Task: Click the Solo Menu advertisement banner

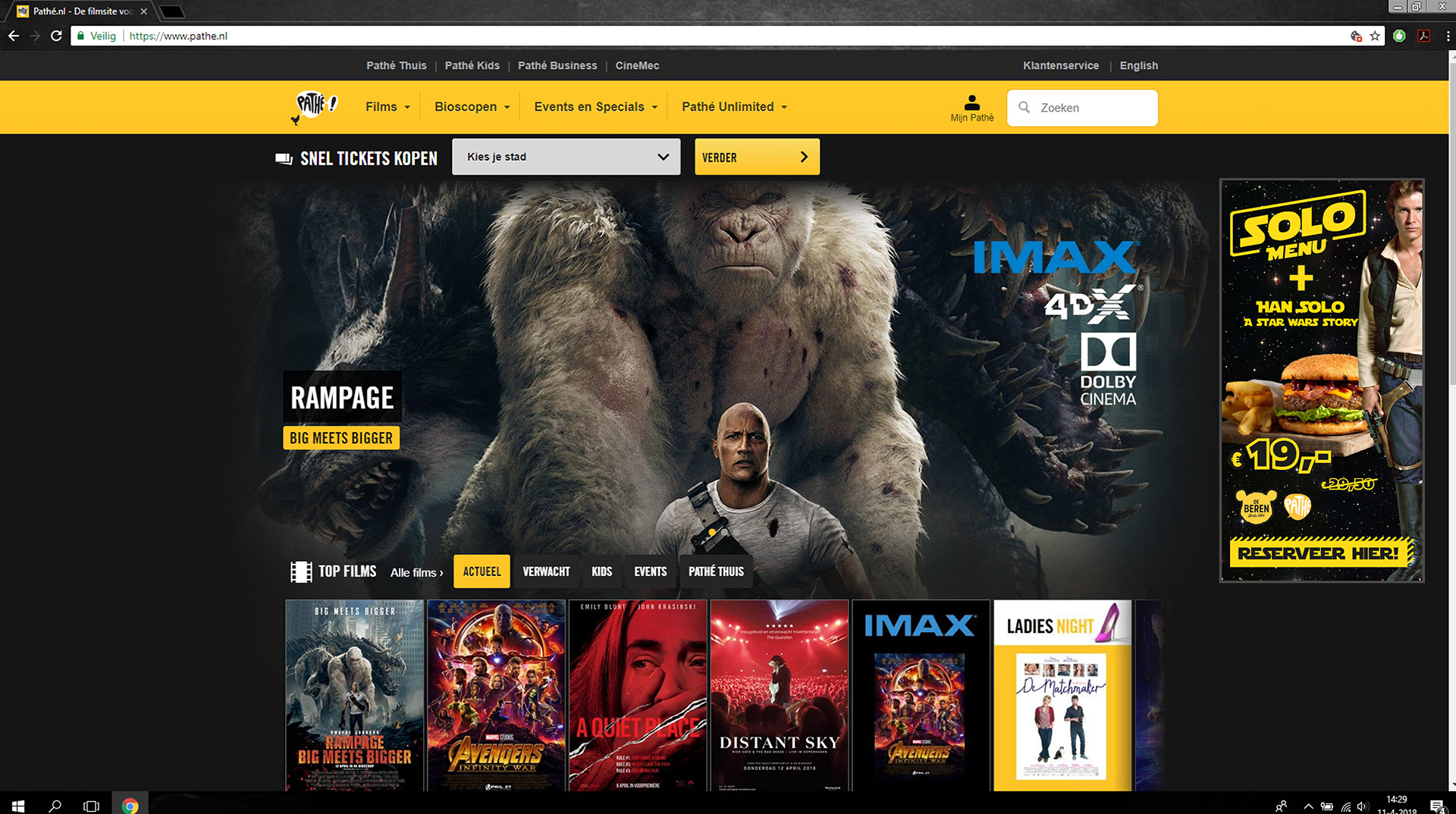Action: tap(1322, 380)
